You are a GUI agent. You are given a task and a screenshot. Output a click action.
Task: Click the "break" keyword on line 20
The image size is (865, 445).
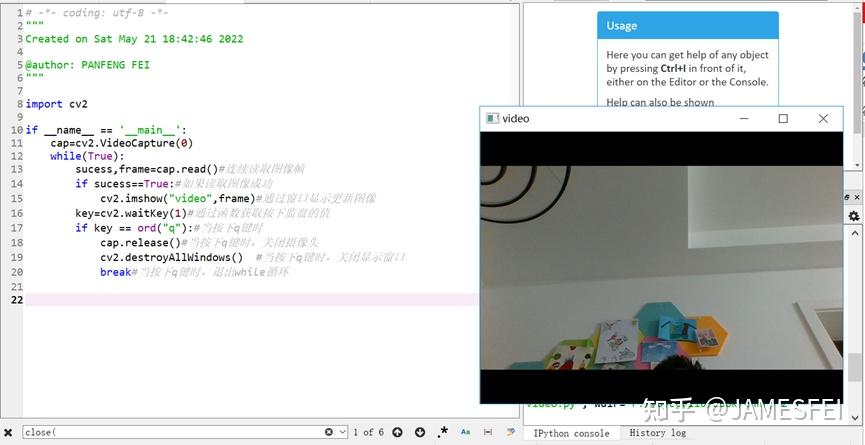pyautogui.click(x=116, y=272)
